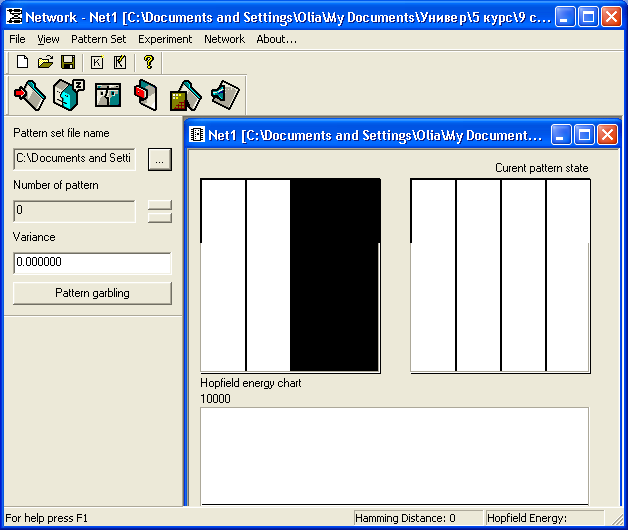Screen dimensions: 628x530
Task: Click the browse '...' button for pattern file
Action: pos(160,158)
